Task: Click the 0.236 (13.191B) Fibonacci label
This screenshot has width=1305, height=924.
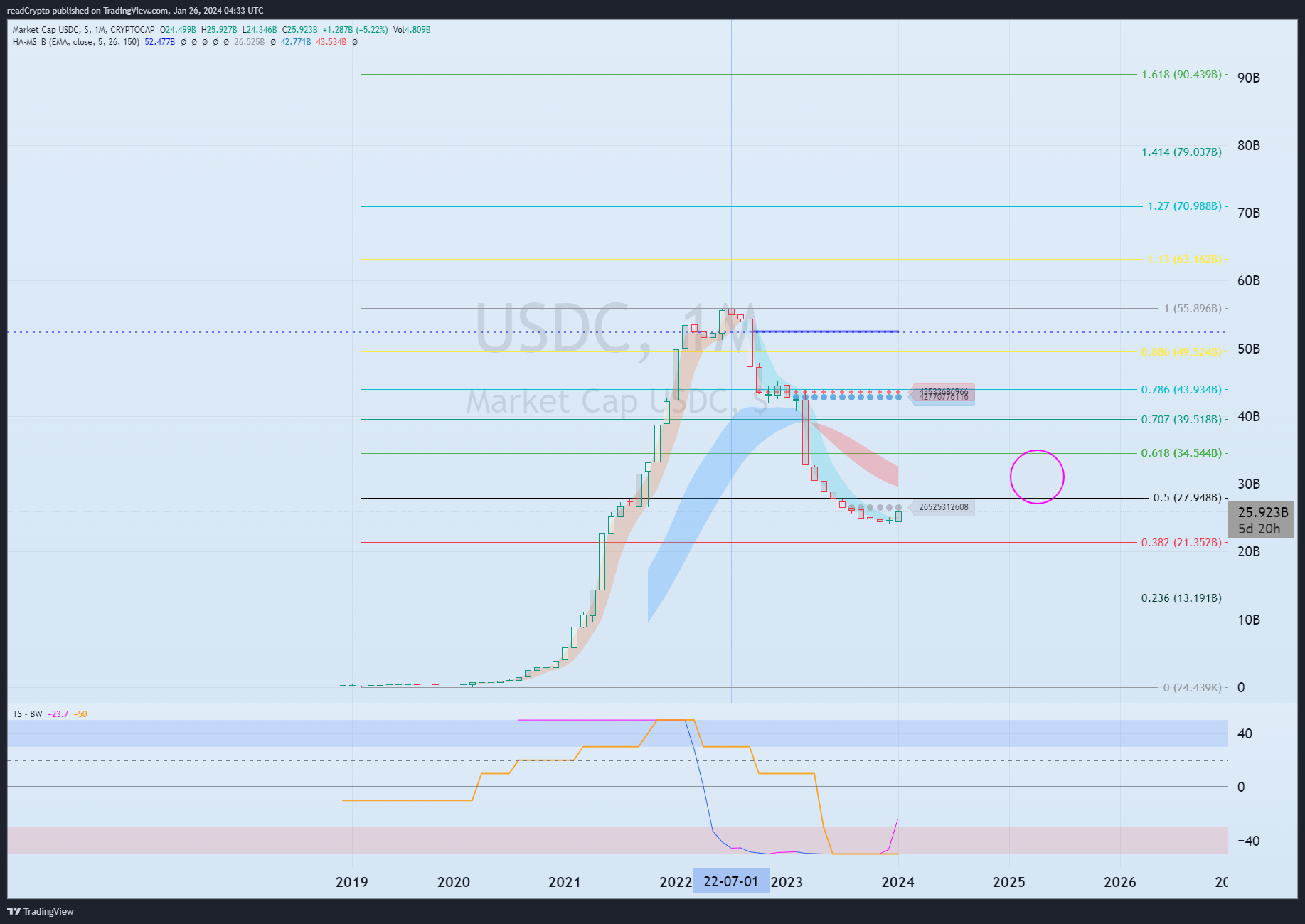Action: click(1181, 598)
